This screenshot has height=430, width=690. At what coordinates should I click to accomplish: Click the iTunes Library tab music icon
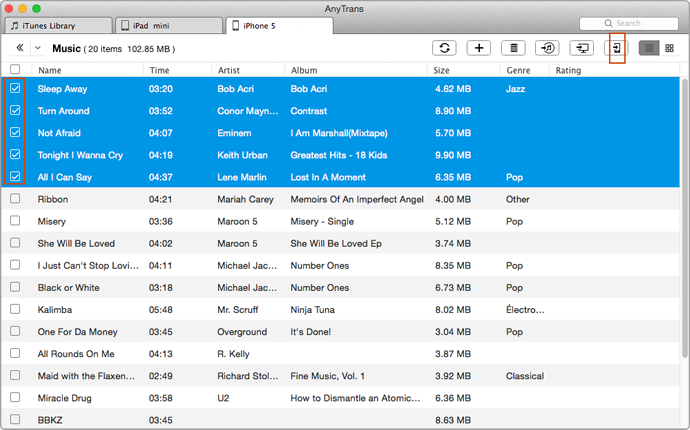[15, 26]
